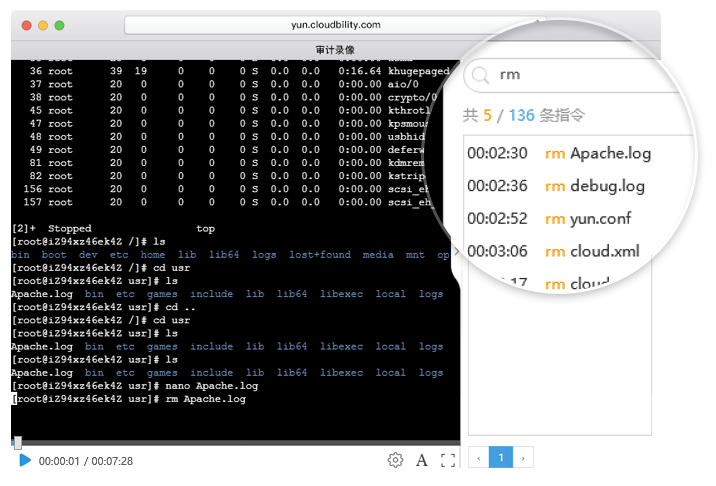This screenshot has width=716, height=486.
Task: Click the '[2]+ Stopped top' terminal line
Action: 113,228
